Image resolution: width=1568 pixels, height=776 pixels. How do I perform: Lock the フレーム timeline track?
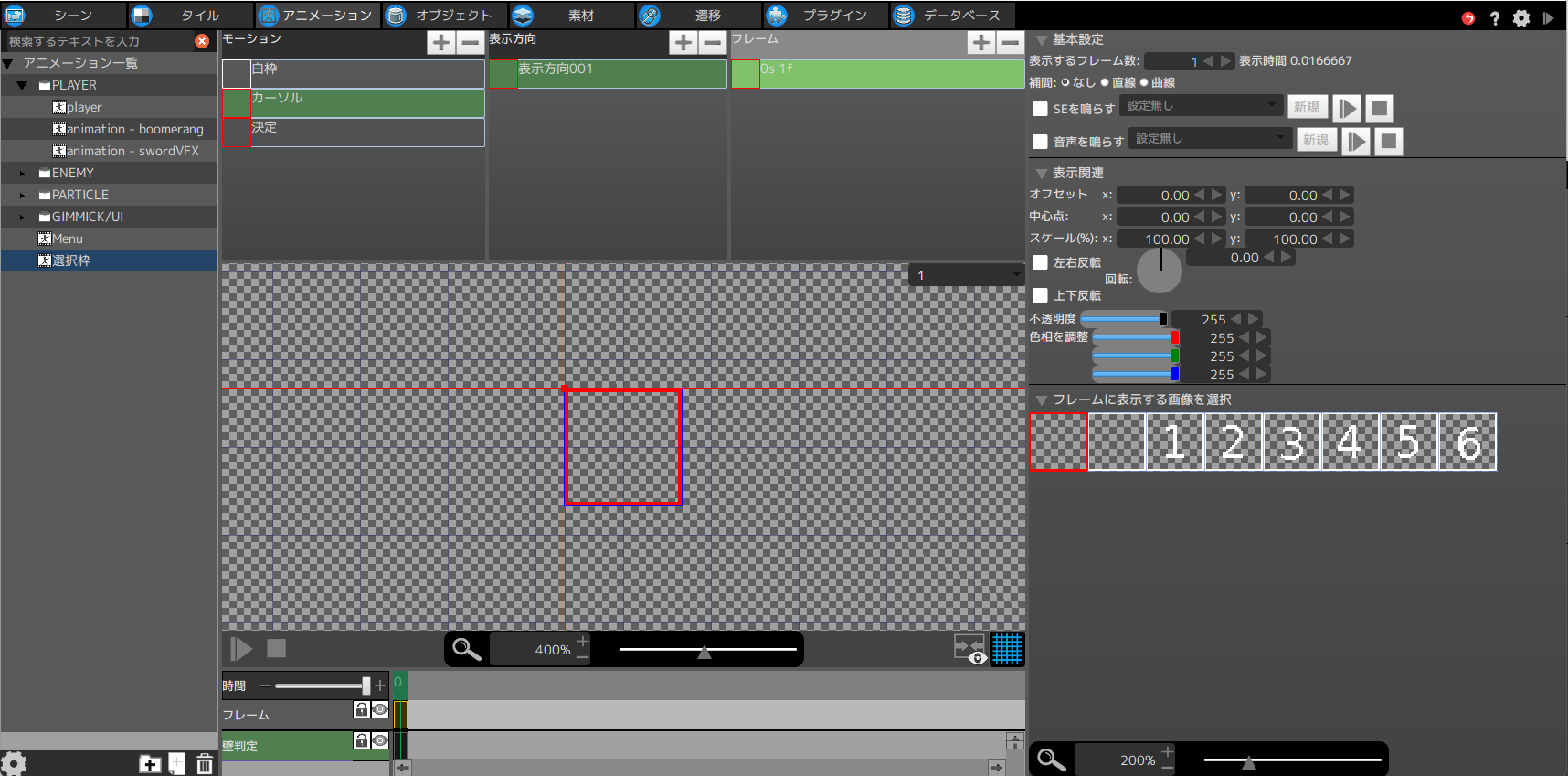[x=361, y=709]
